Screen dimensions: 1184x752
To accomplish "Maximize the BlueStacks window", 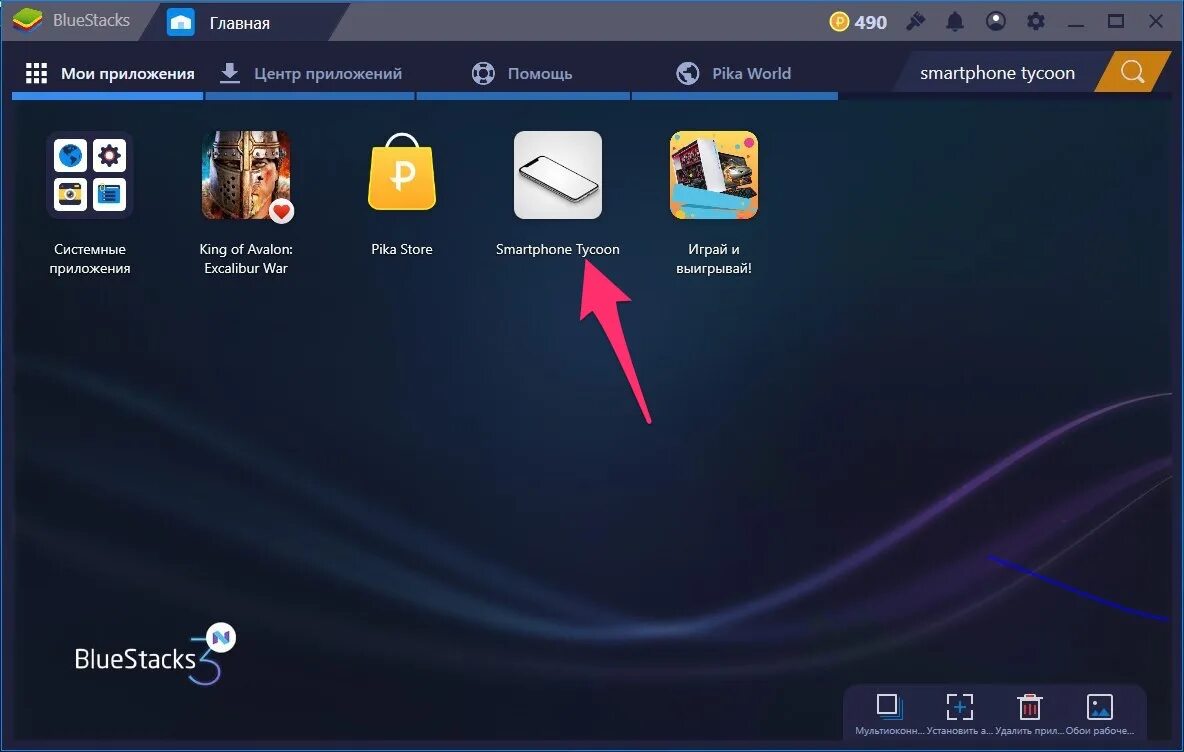I will coord(1116,21).
